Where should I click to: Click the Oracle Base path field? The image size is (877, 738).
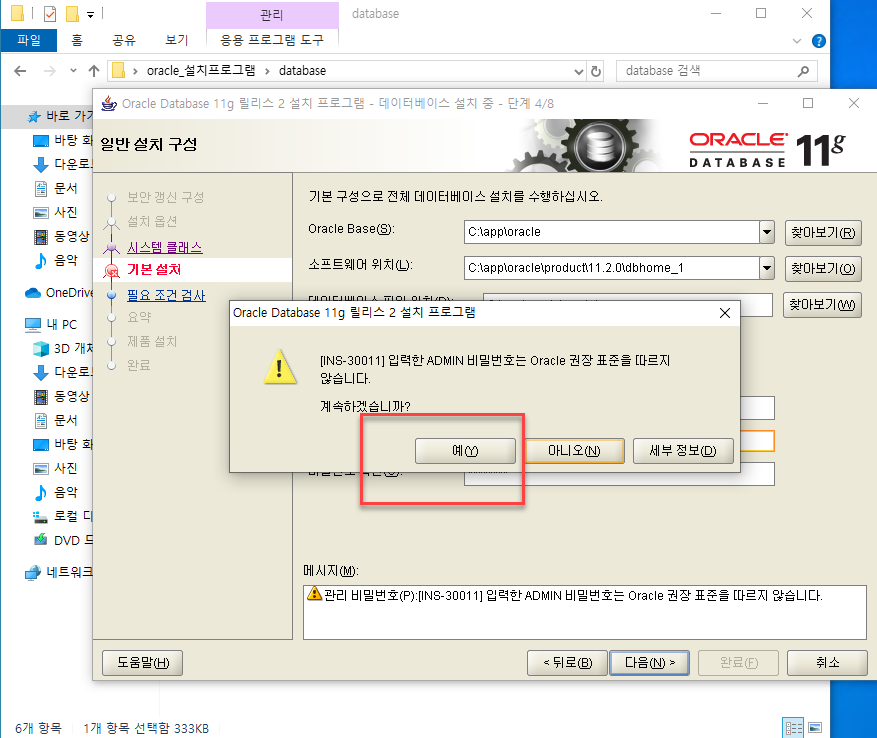pyautogui.click(x=611, y=232)
